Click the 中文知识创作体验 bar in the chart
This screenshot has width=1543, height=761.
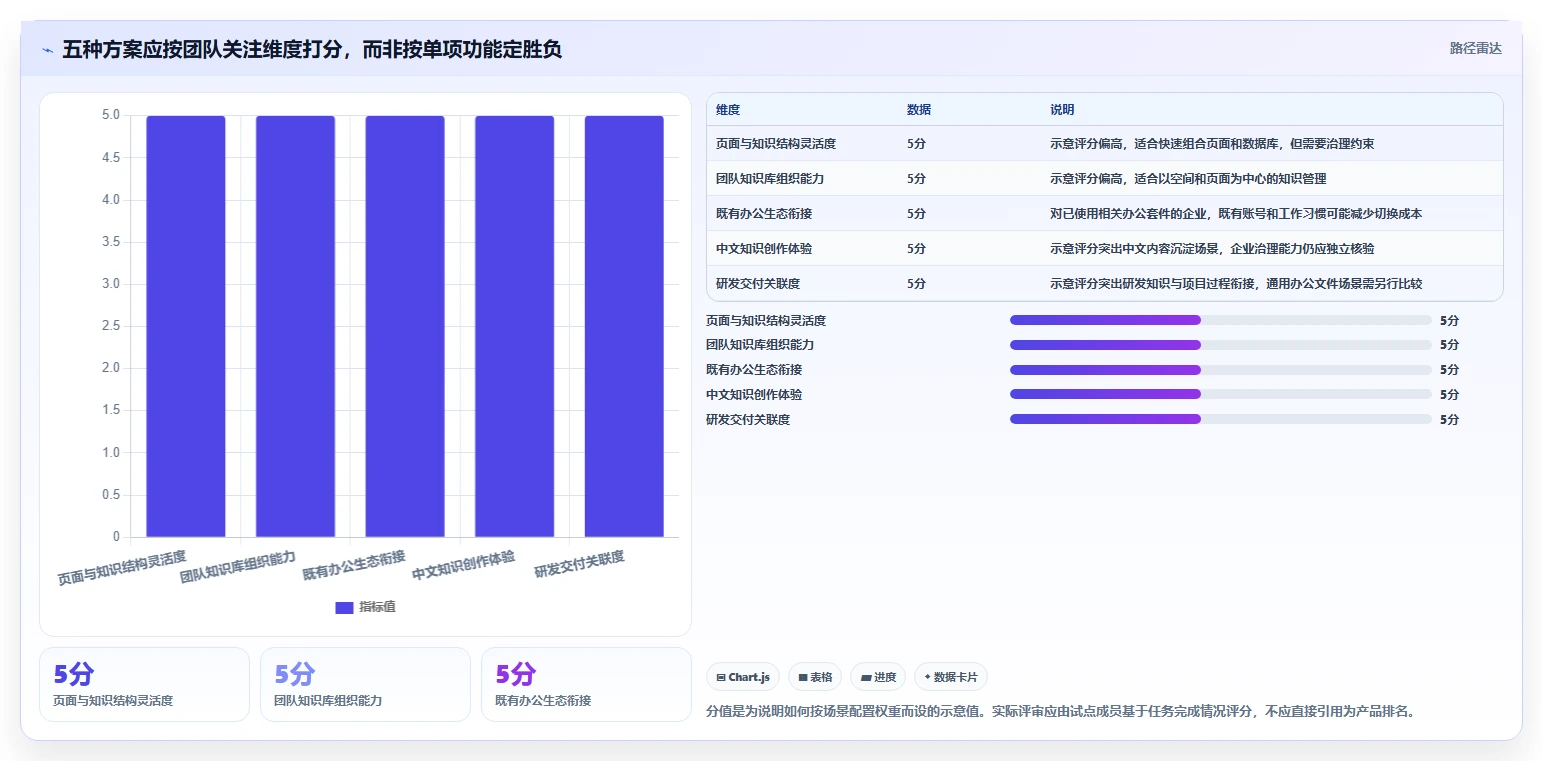[514, 326]
